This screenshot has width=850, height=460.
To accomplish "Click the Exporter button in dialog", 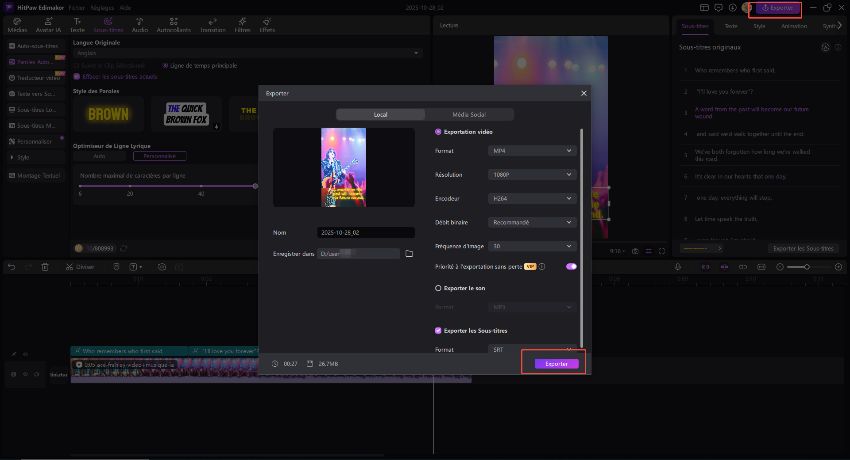I will coord(556,364).
